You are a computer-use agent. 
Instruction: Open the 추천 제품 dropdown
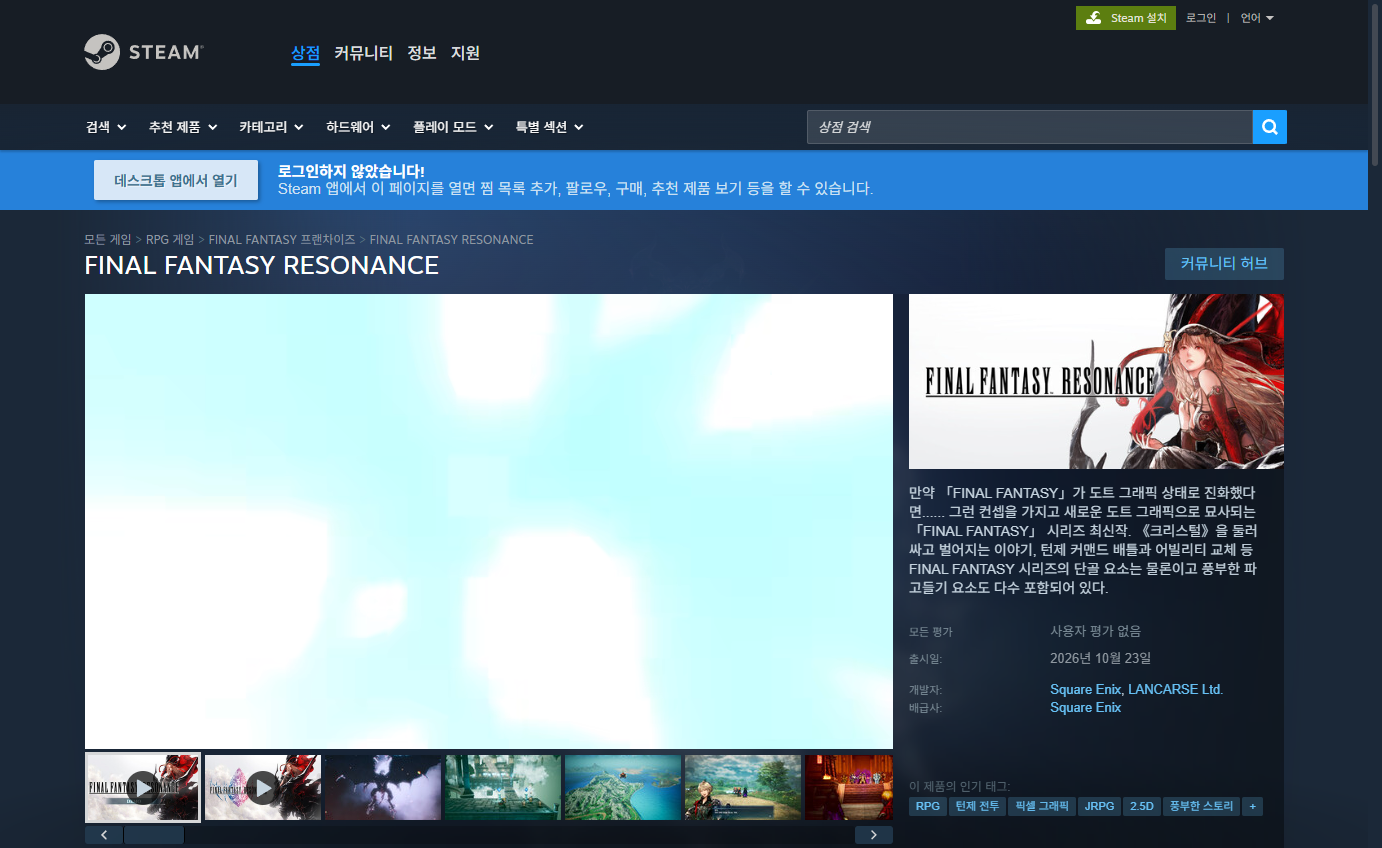pos(183,127)
